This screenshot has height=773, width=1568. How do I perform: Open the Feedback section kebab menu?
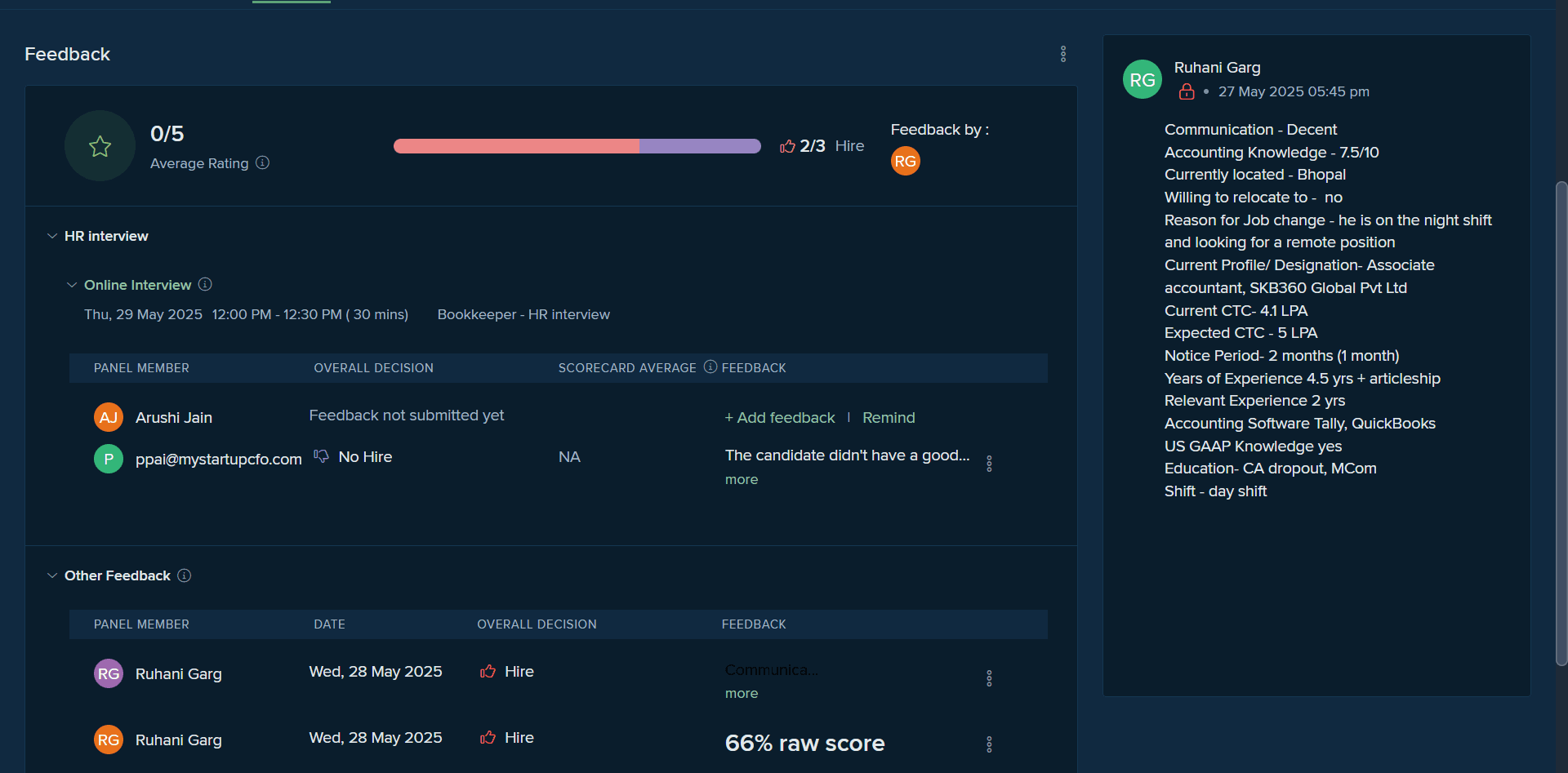1062,54
